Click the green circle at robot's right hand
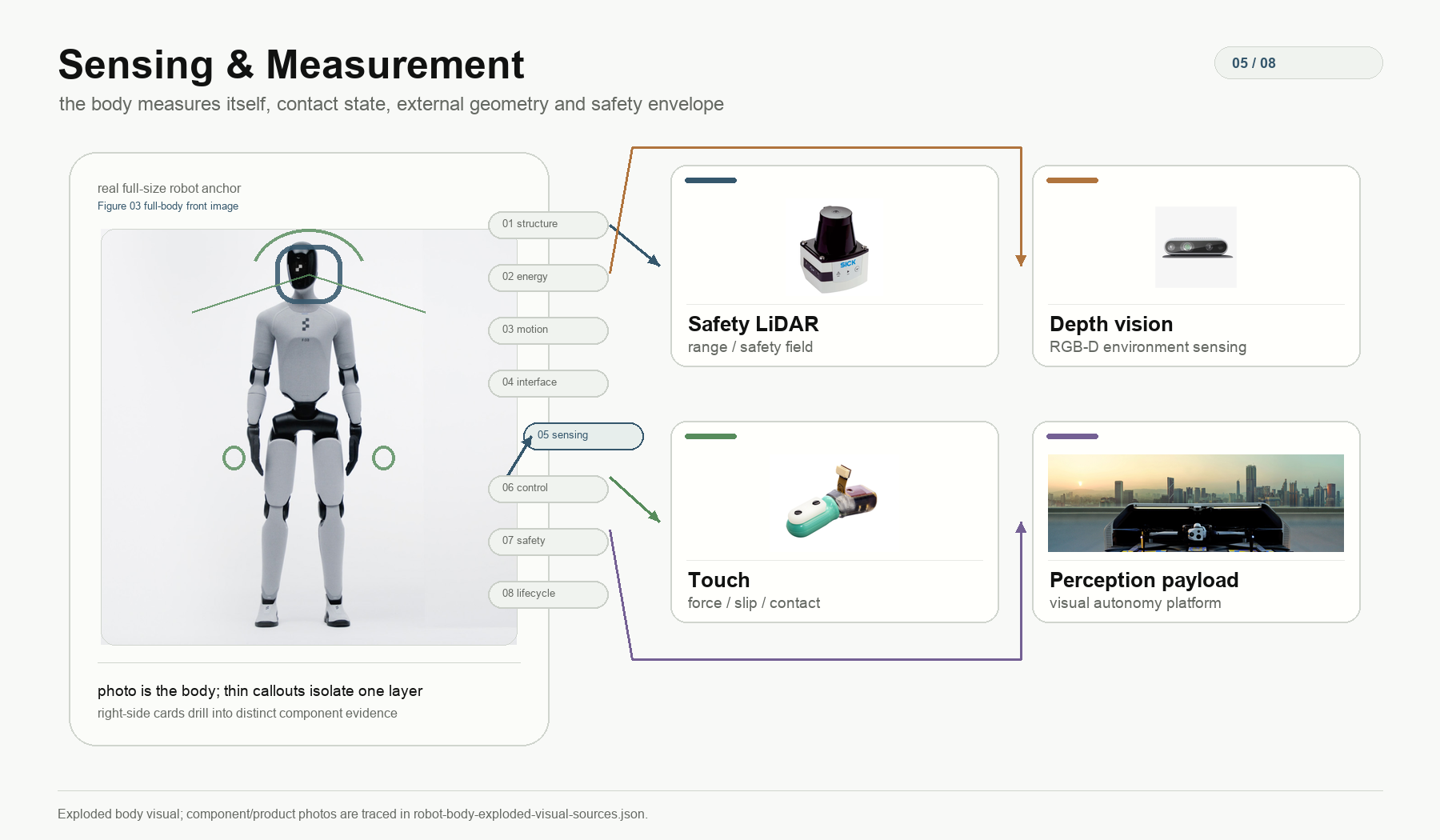This screenshot has height=840, width=1440. click(234, 458)
